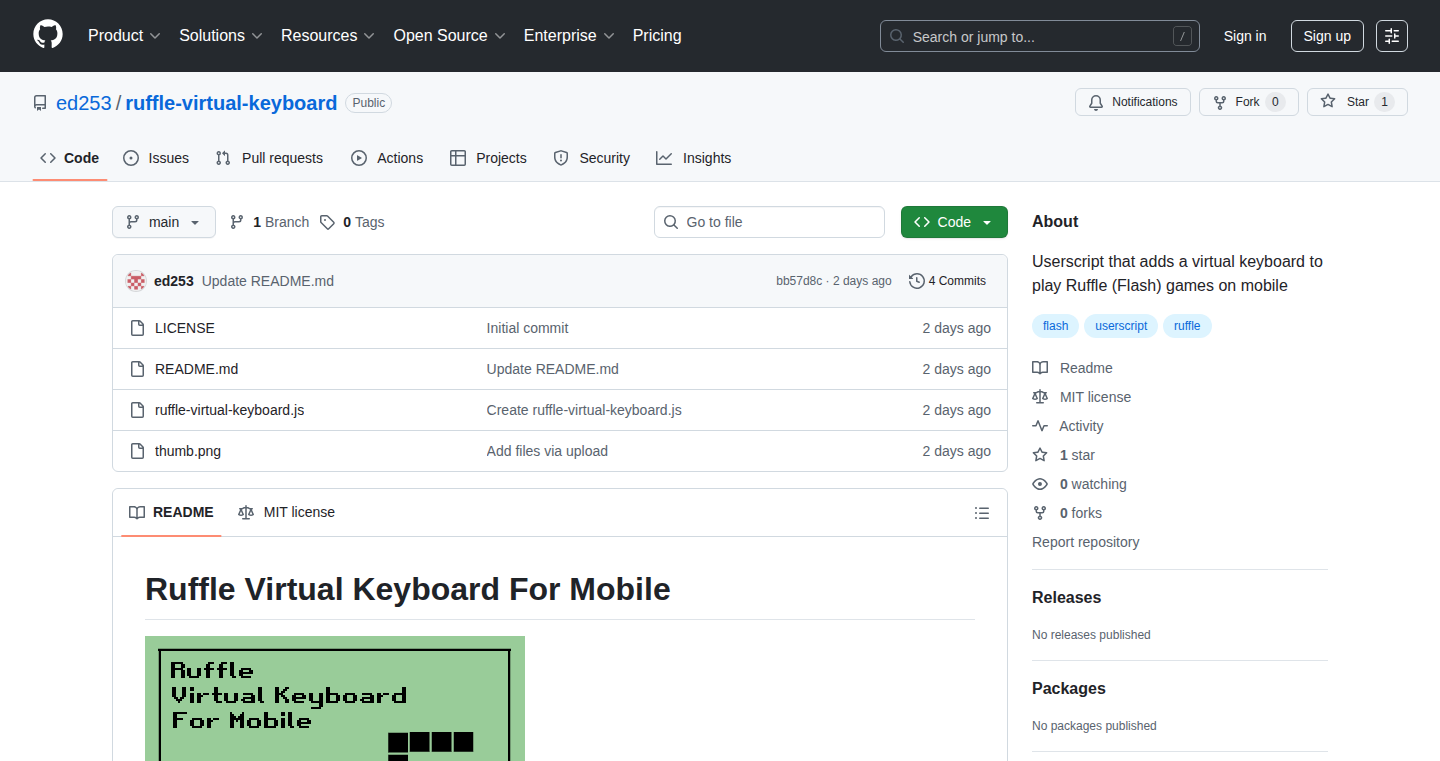Click the 'Add files via upload' commit message

547,451
